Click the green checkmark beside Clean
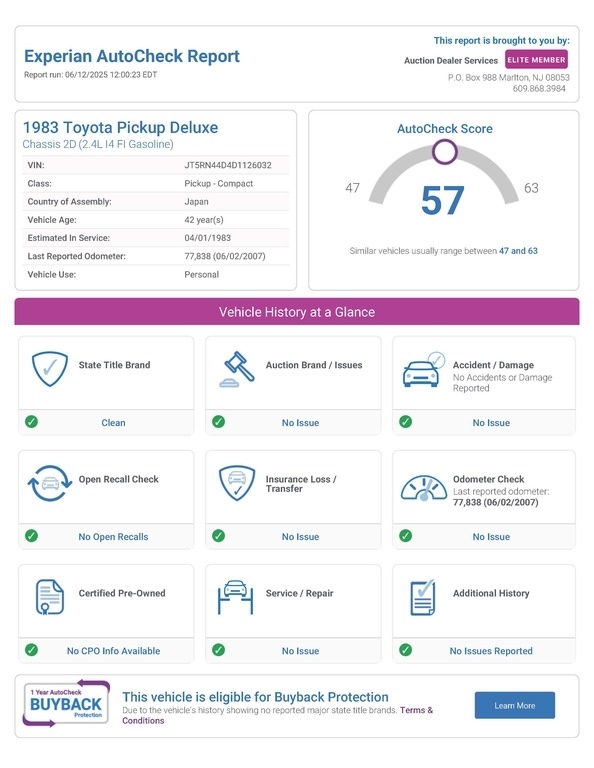594x768 pixels. (31, 422)
